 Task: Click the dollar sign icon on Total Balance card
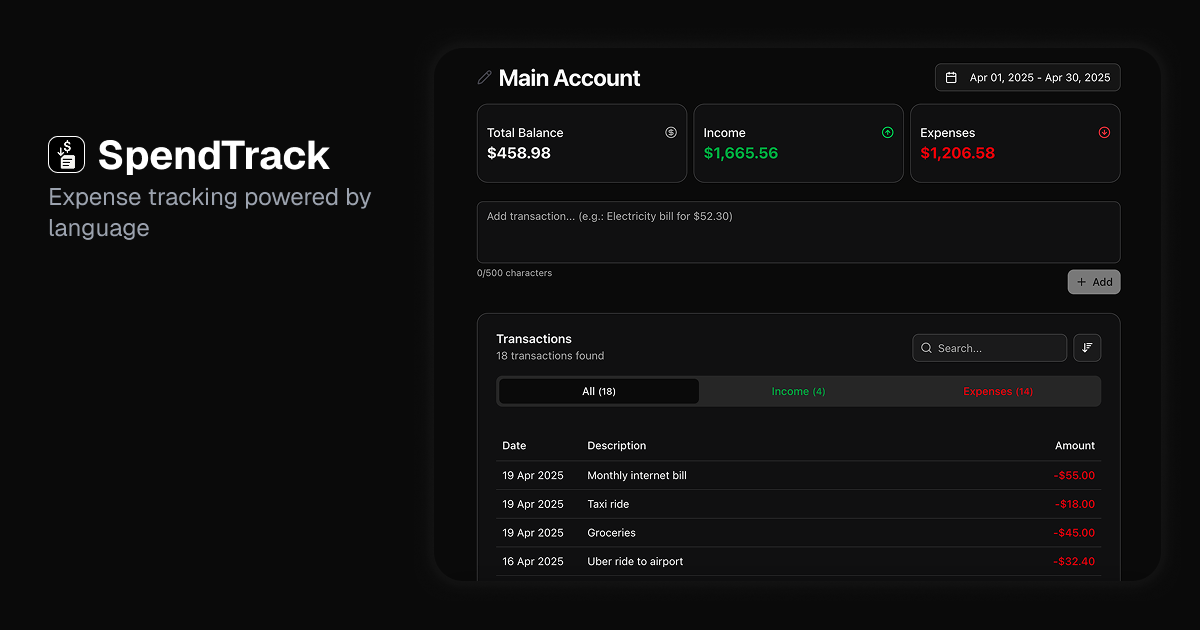671,132
